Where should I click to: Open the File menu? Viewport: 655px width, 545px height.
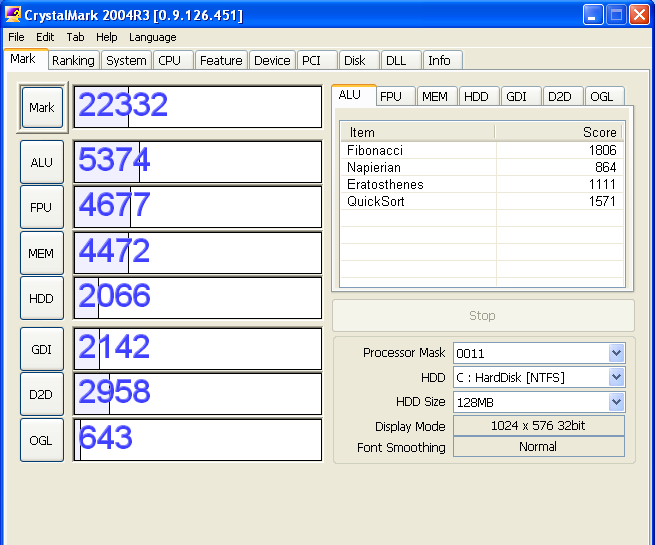click(16, 37)
